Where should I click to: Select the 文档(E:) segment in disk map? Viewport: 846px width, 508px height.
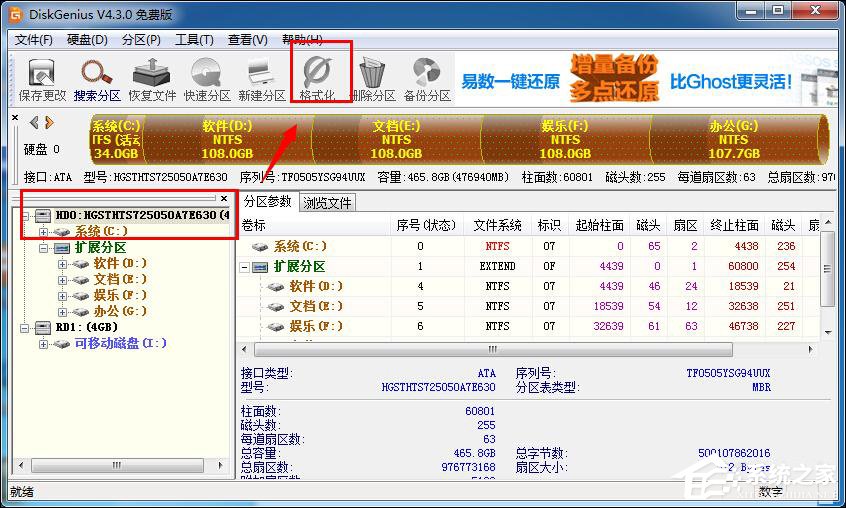pos(397,139)
